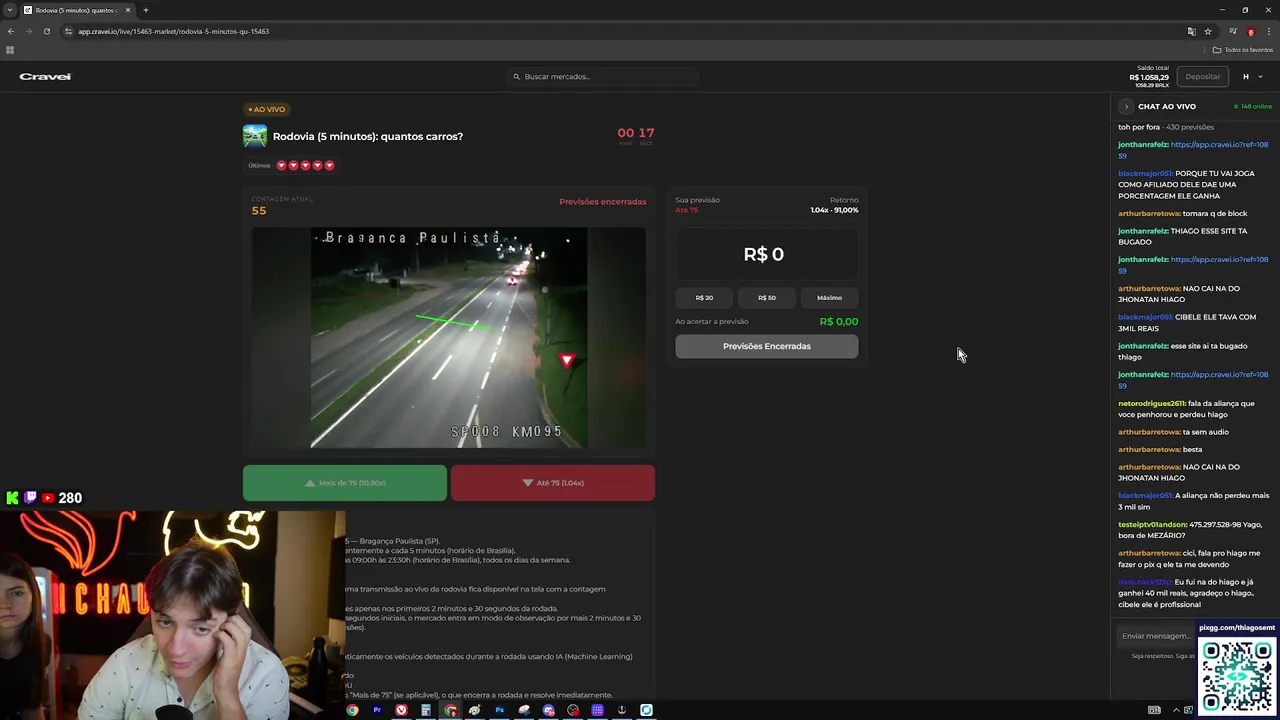Open Vivaldi browser from the taskbar

(x=401, y=710)
